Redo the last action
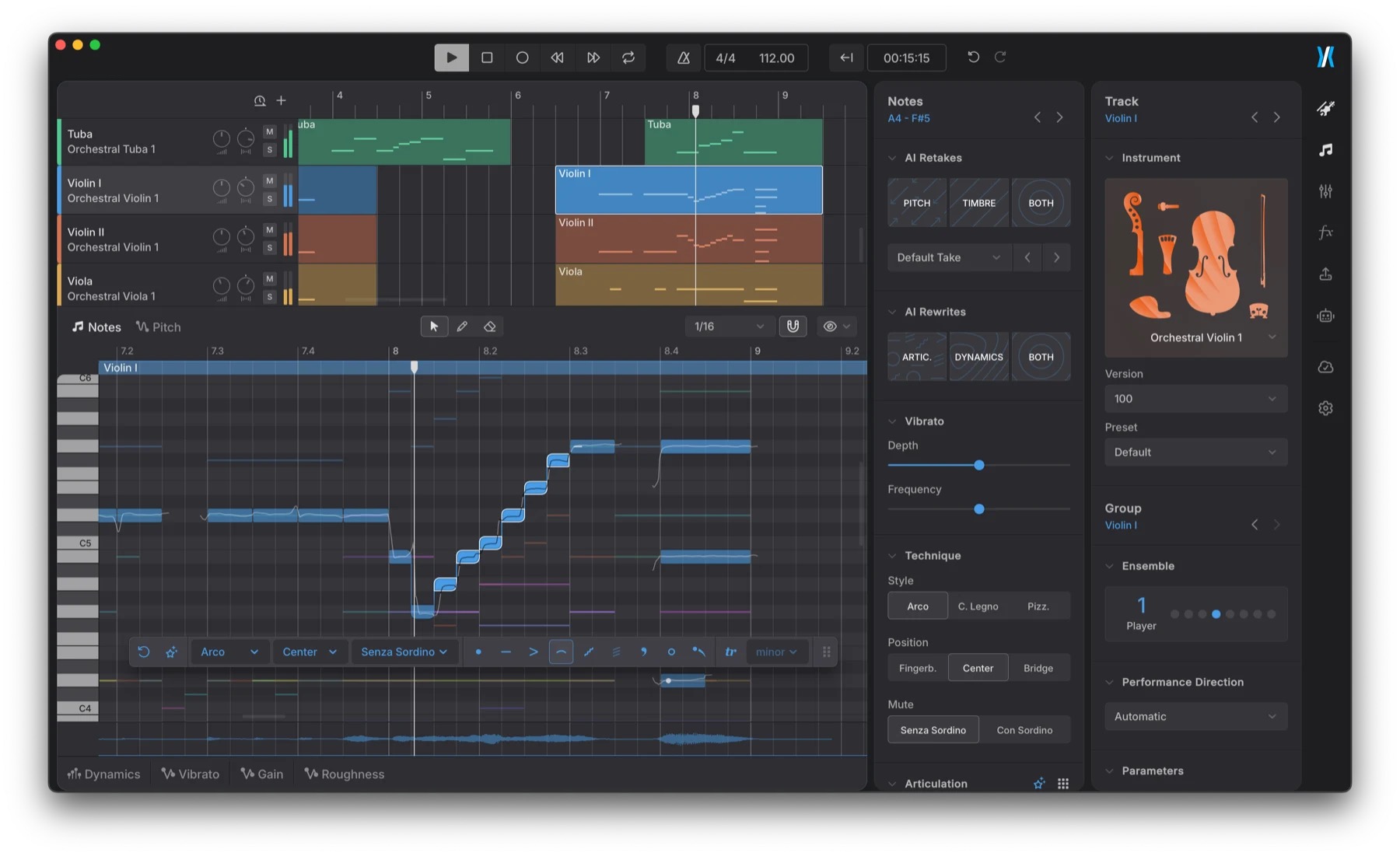 click(x=1000, y=57)
